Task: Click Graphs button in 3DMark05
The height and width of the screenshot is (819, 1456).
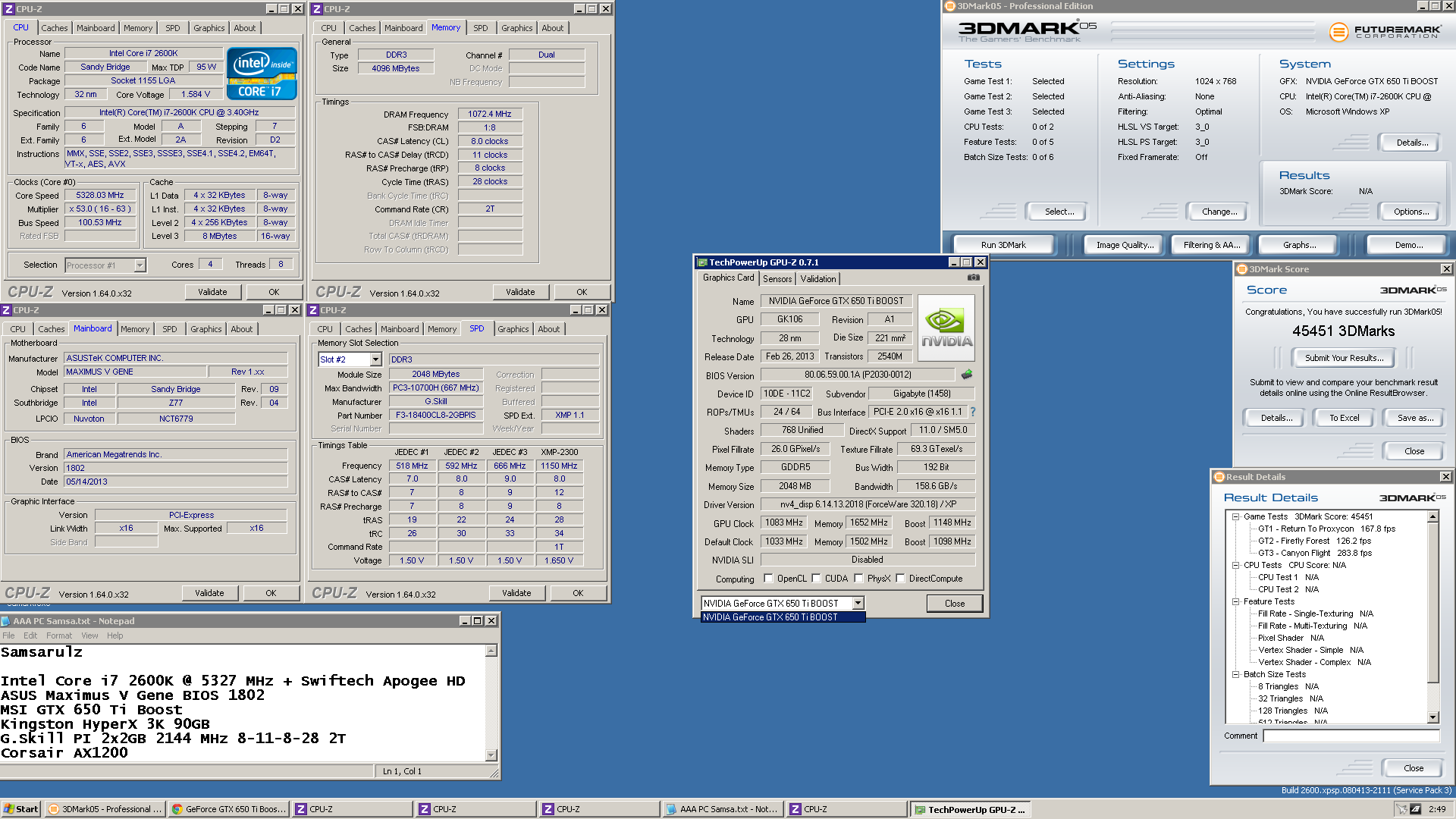Action: coord(1299,245)
